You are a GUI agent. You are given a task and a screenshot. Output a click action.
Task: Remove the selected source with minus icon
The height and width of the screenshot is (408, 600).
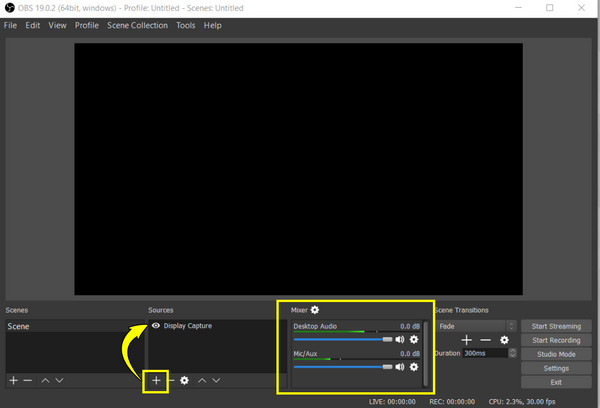click(171, 381)
